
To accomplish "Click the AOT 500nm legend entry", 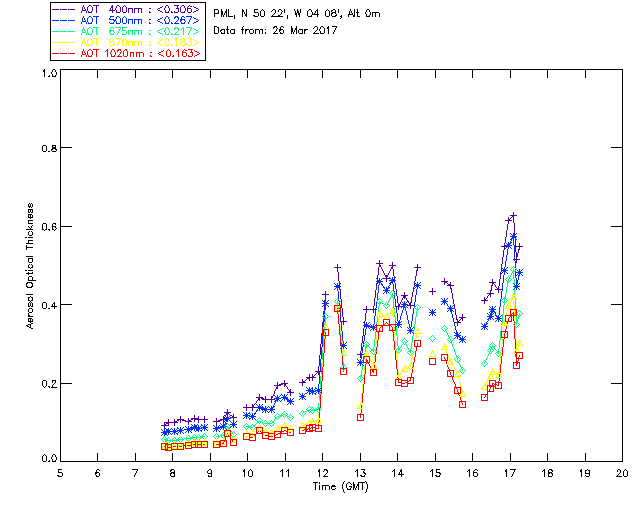I will pyautogui.click(x=127, y=20).
